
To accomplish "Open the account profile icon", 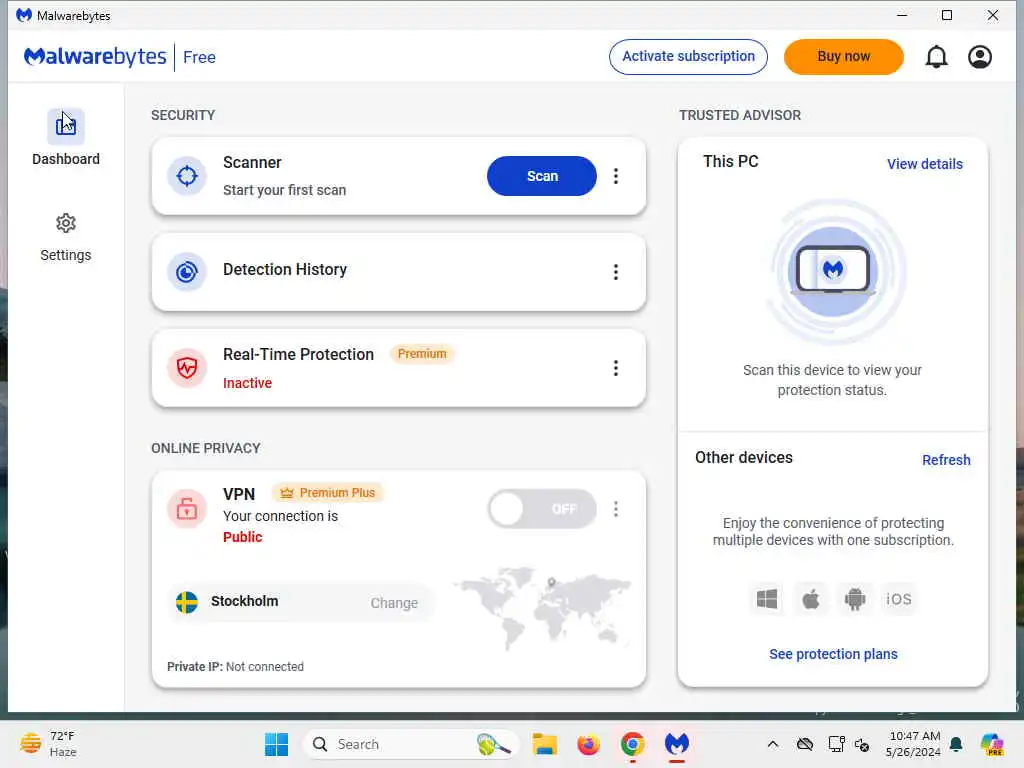I will (980, 57).
